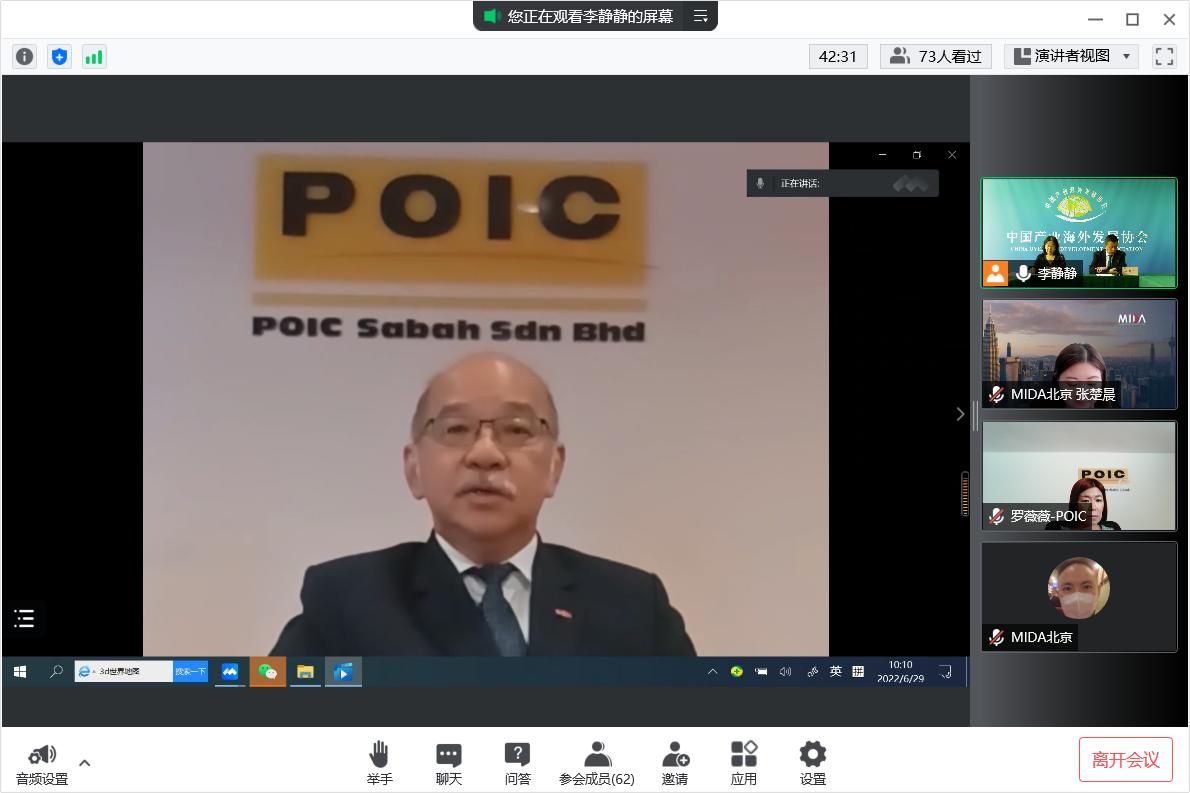Click the IME grid keyboard tray icon

[858, 672]
